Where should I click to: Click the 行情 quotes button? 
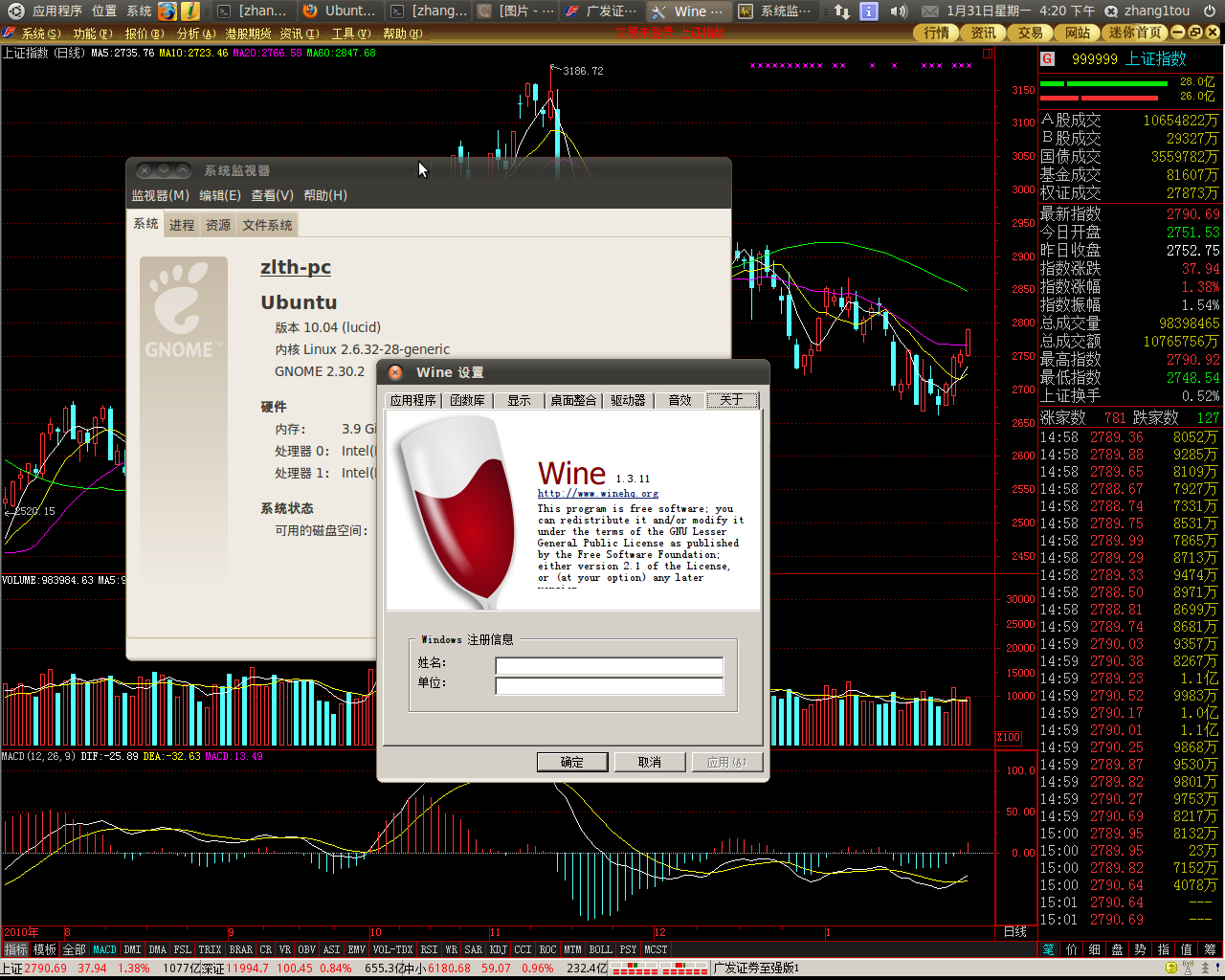click(937, 33)
